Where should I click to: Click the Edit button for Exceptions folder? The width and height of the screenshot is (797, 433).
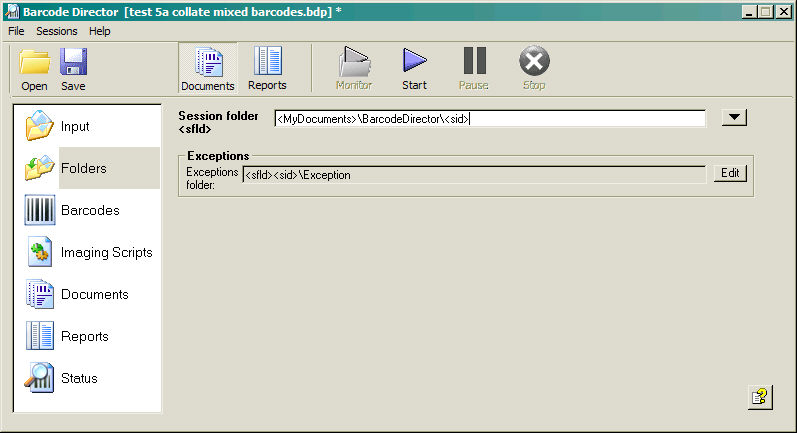730,173
